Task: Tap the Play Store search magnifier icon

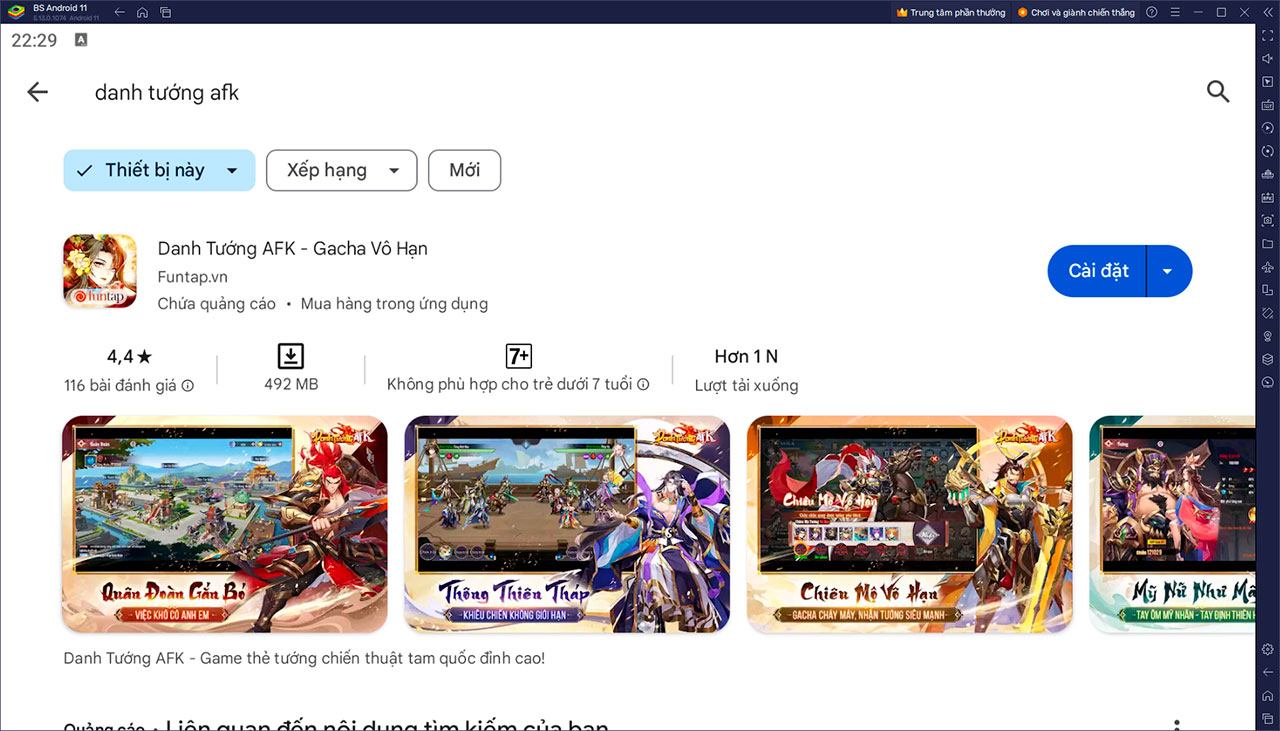Action: (x=1217, y=92)
